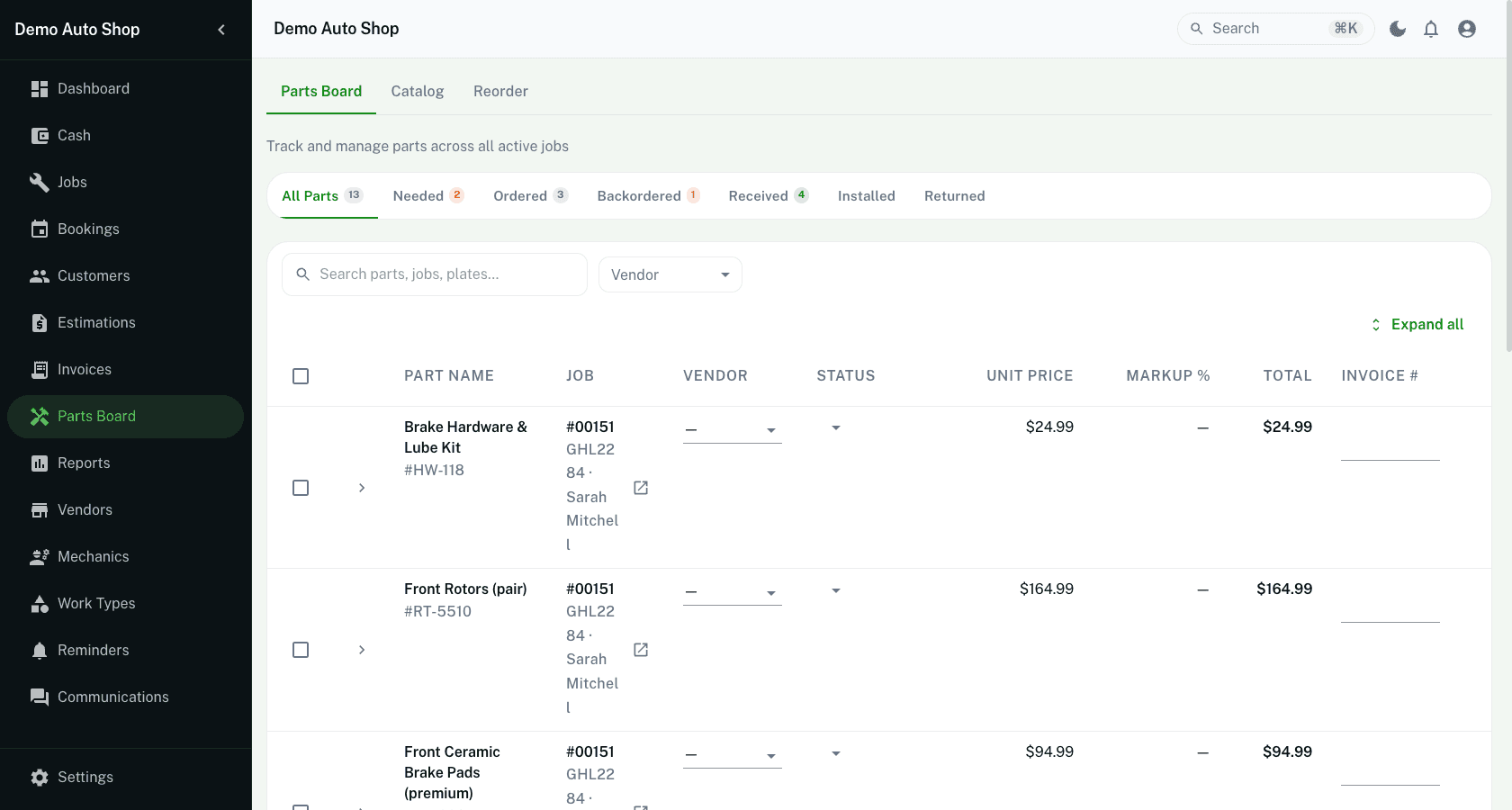Open Settings gear in sidebar

(125, 777)
